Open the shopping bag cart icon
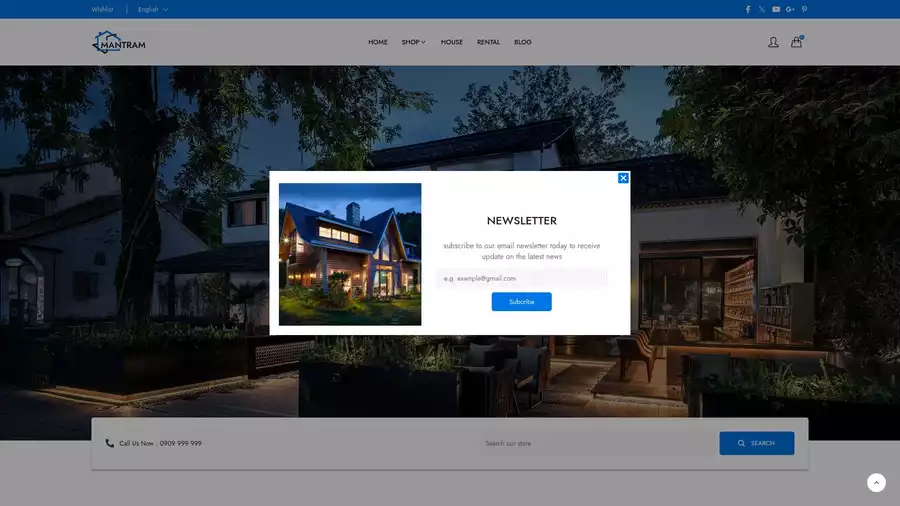This screenshot has height=506, width=900. pos(796,42)
